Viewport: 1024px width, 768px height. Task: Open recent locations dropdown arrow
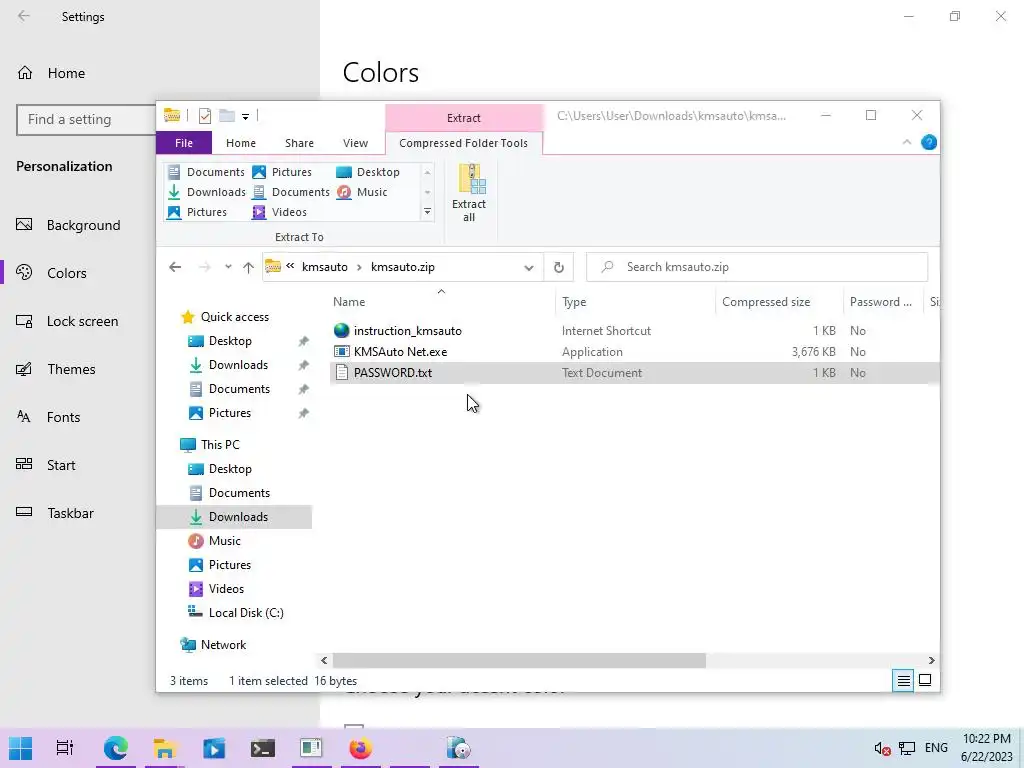click(228, 267)
